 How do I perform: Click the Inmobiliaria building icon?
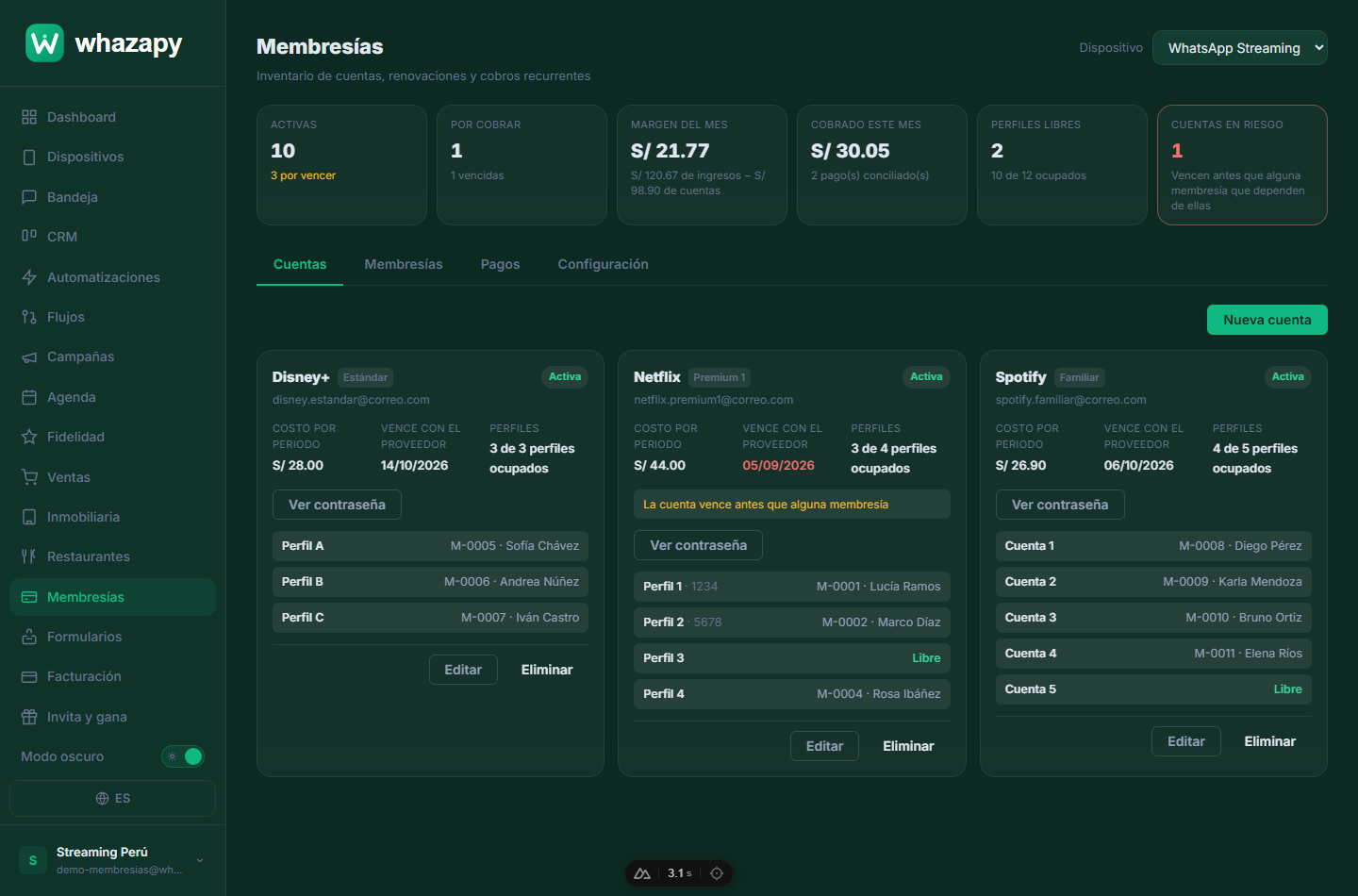click(29, 517)
